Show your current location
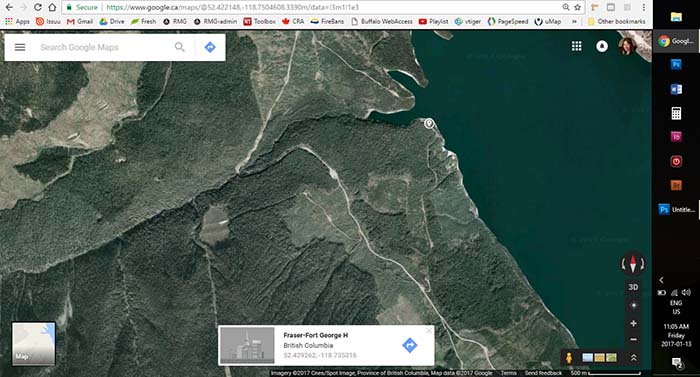The image size is (700, 377). [633, 305]
